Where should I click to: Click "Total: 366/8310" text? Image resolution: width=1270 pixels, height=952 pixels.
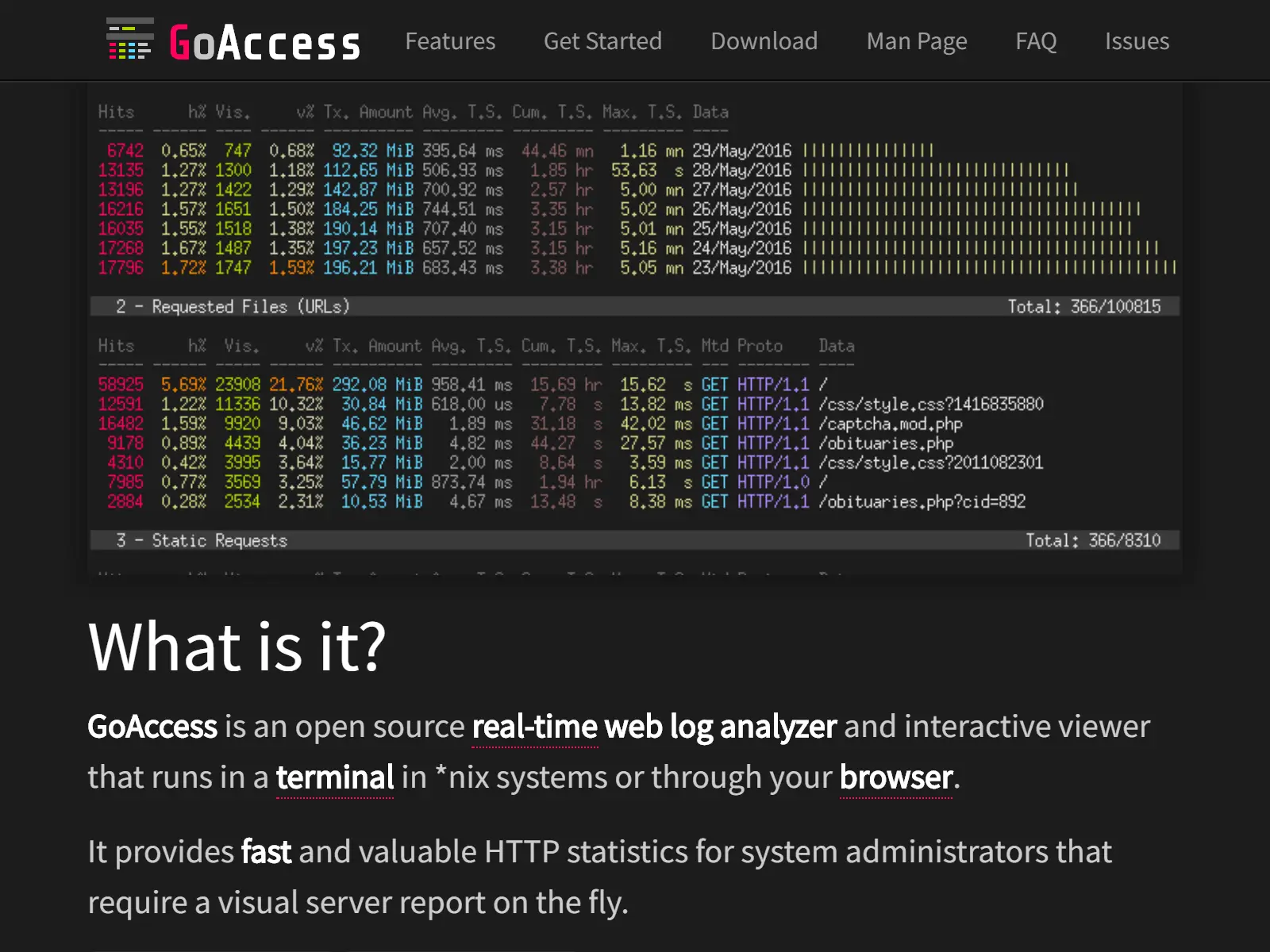click(1092, 540)
